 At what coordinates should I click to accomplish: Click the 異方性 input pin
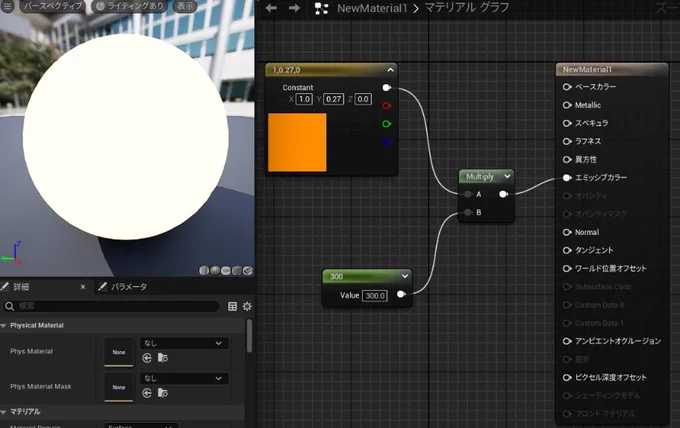(567, 160)
